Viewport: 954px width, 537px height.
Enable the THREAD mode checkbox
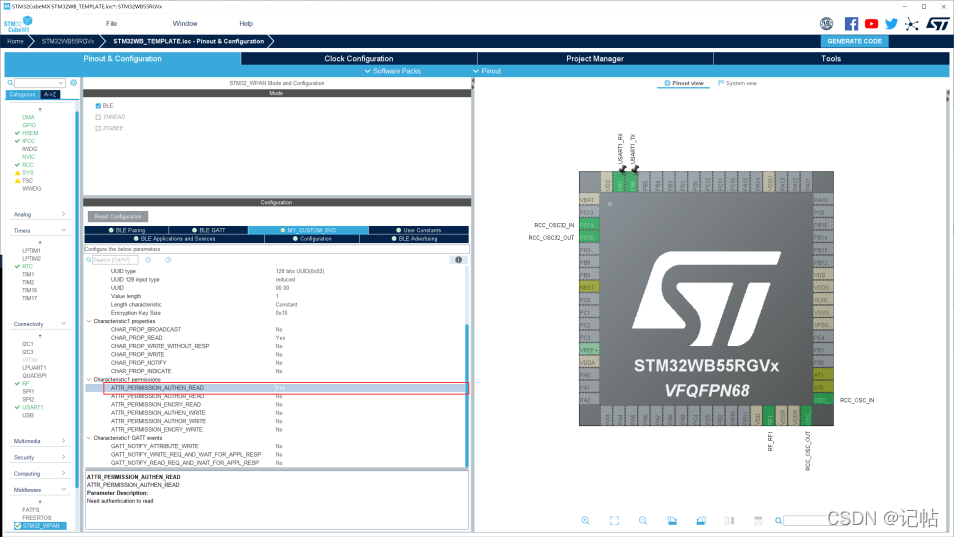pos(98,117)
